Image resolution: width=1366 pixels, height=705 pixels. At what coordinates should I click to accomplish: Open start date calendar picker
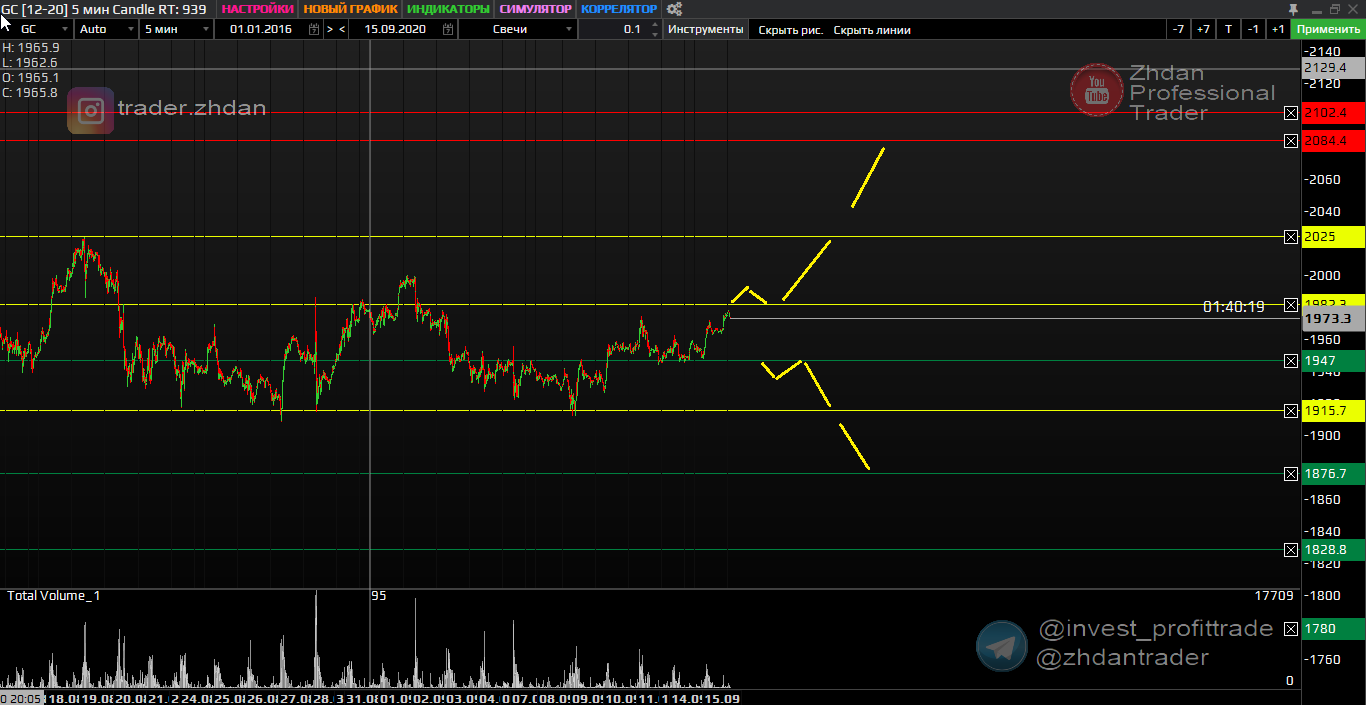tap(314, 29)
